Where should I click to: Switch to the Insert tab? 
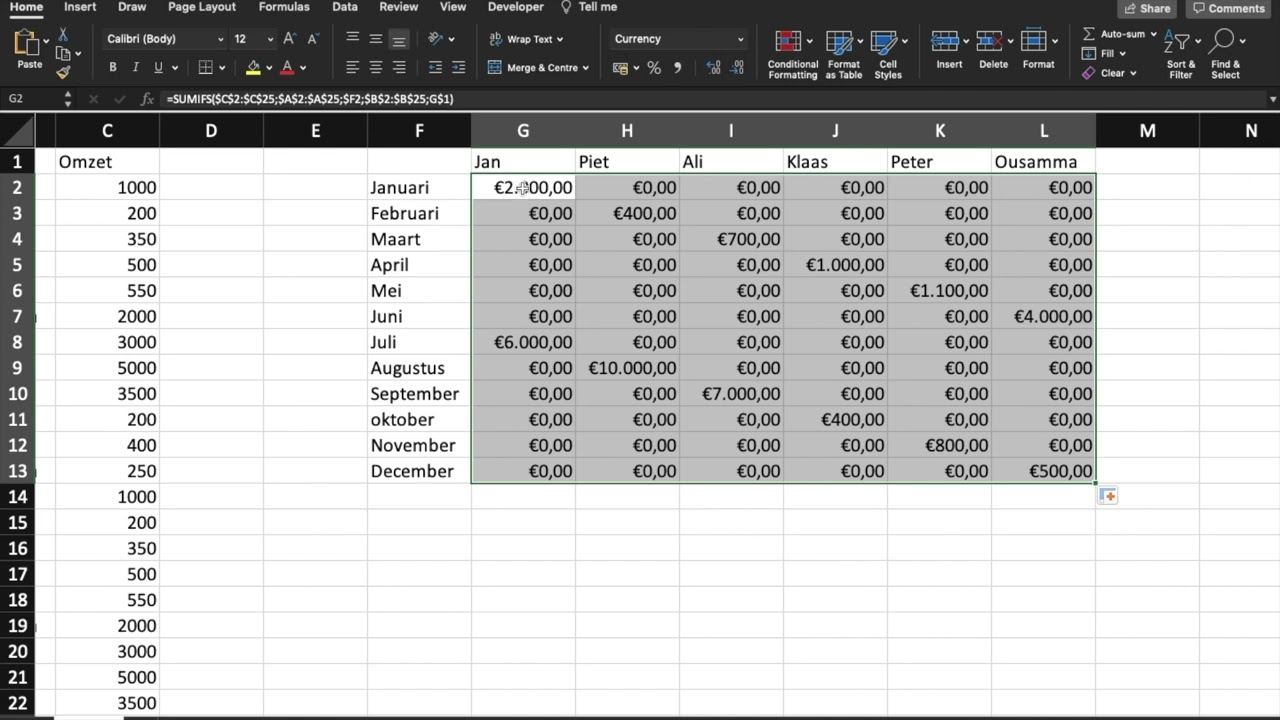80,7
